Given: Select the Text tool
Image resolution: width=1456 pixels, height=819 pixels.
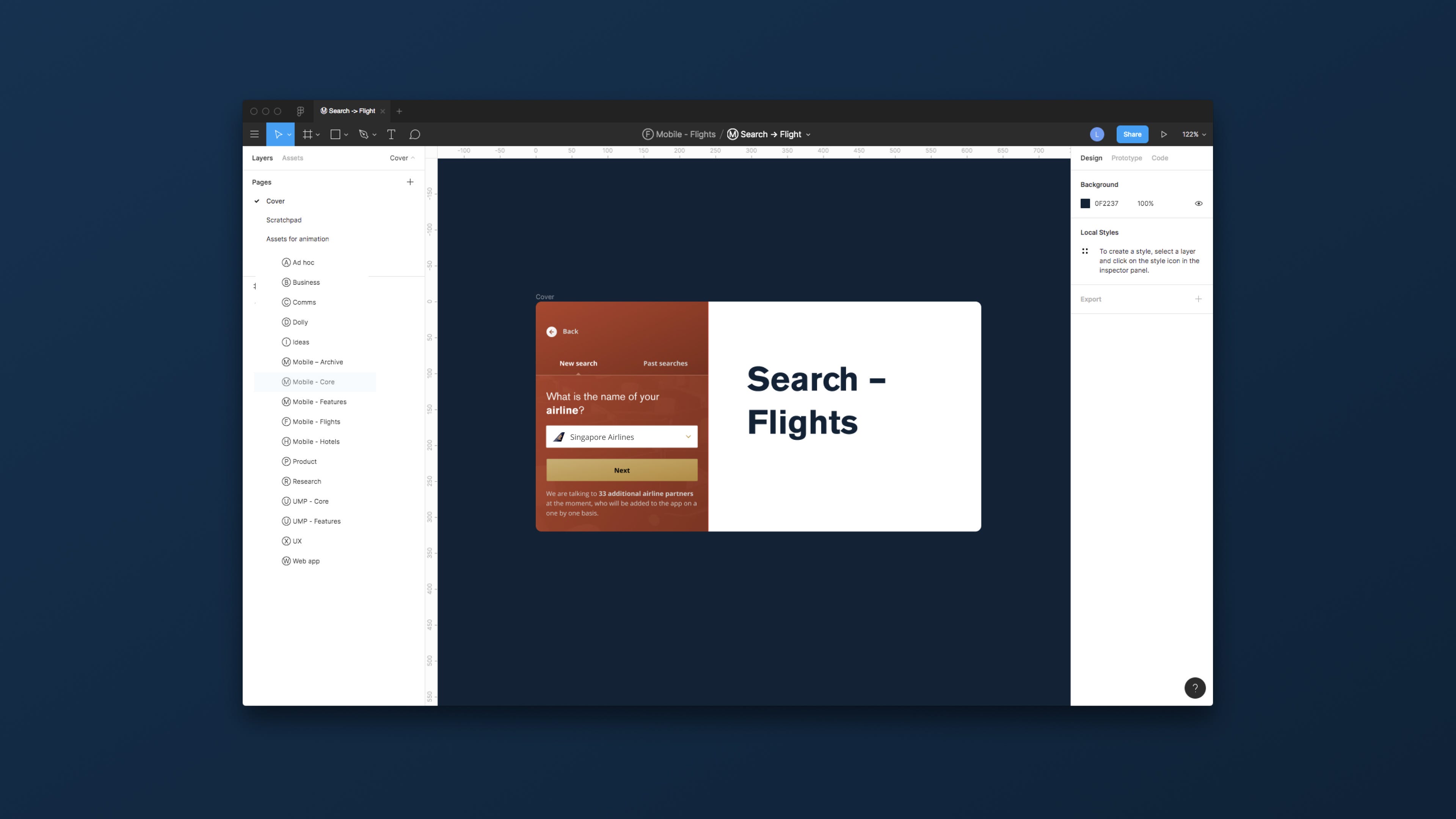Looking at the screenshot, I should [x=391, y=135].
